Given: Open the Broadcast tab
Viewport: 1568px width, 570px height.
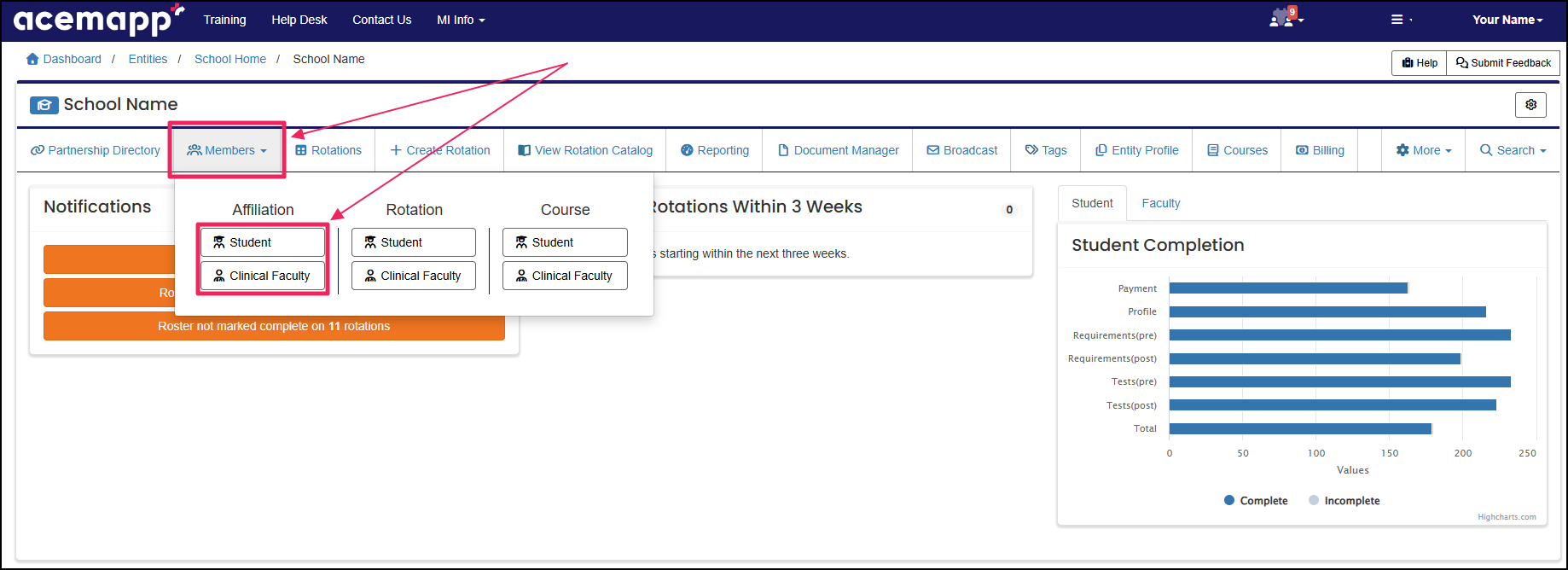Looking at the screenshot, I should (x=962, y=150).
